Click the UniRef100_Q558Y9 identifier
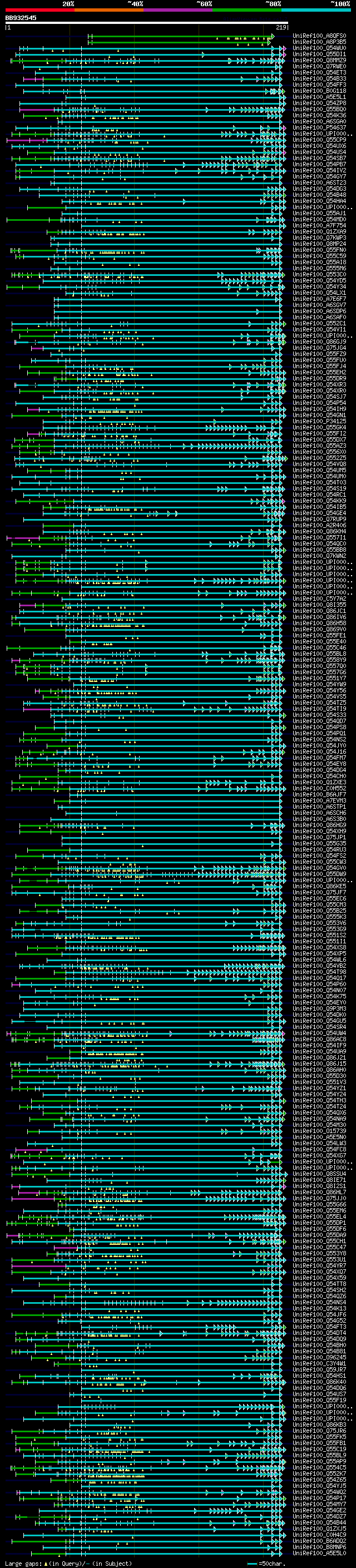Screen dimensions: 356x1568 (x=319, y=660)
